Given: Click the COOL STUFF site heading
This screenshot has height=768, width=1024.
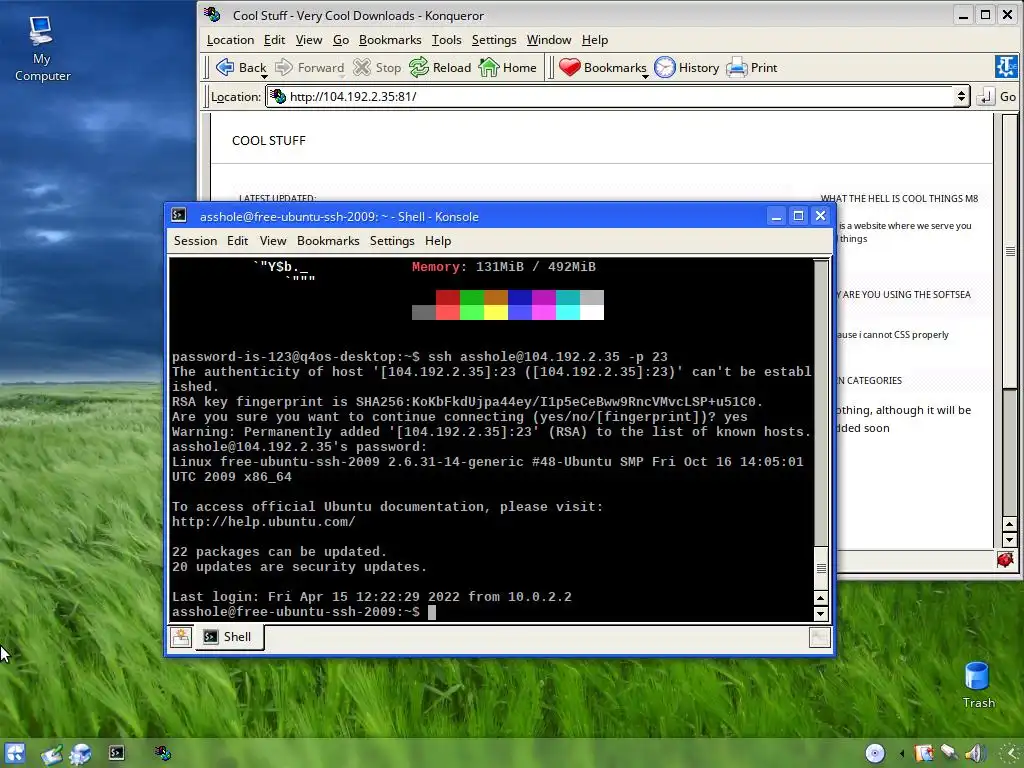Looking at the screenshot, I should [268, 140].
